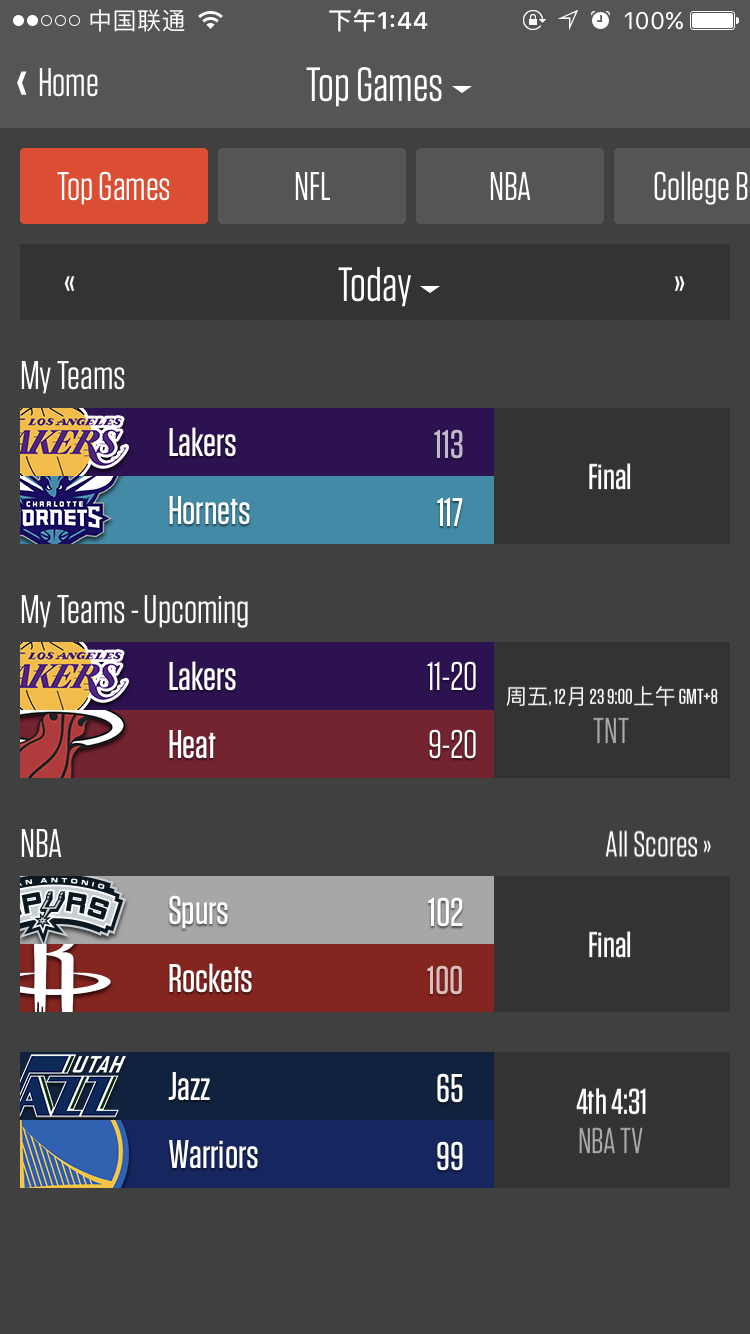Tap the Lakers logo in the My Teams final game
The height and width of the screenshot is (1334, 750).
click(75, 441)
